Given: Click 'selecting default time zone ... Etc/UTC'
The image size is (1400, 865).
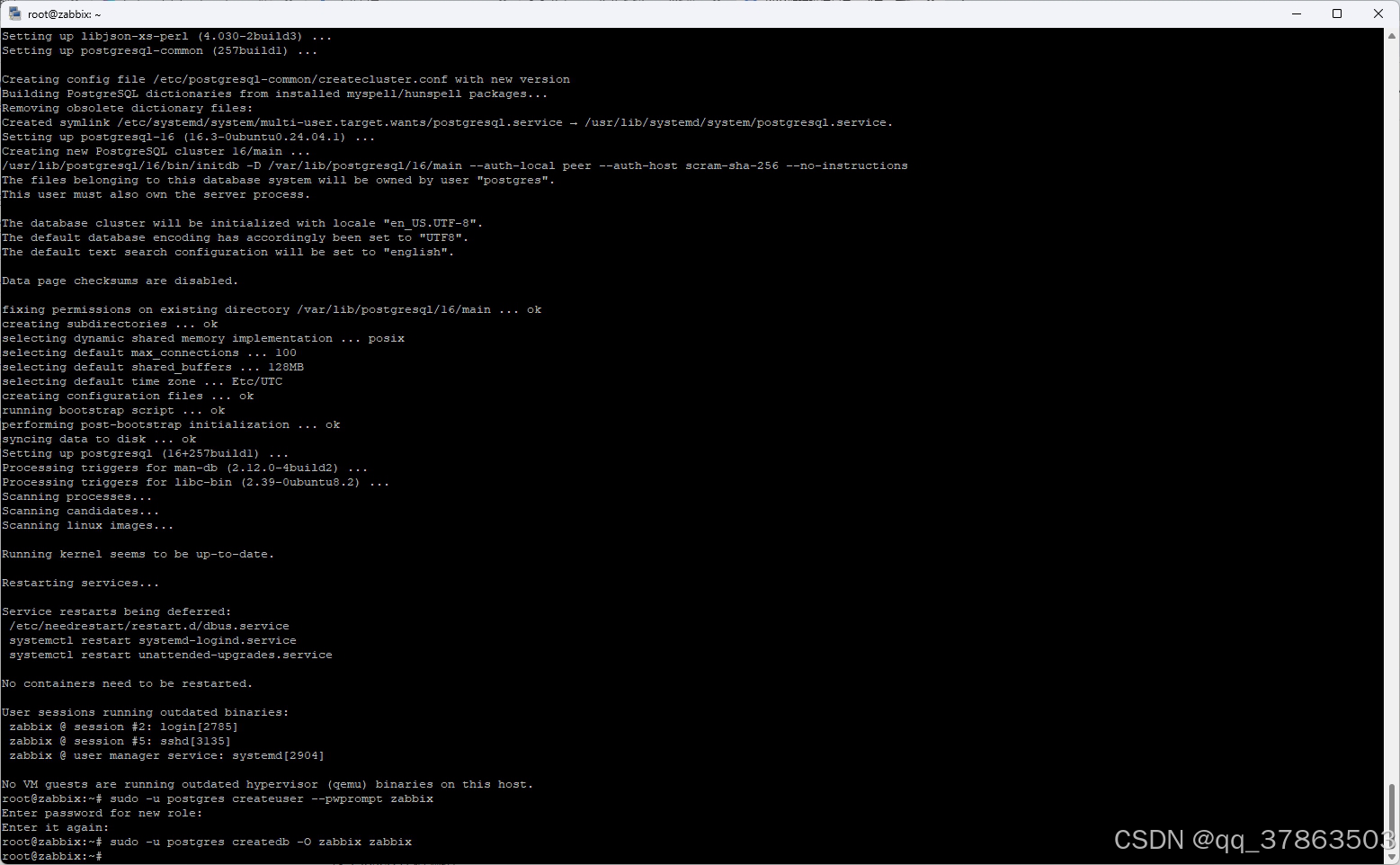Looking at the screenshot, I should click(x=142, y=381).
